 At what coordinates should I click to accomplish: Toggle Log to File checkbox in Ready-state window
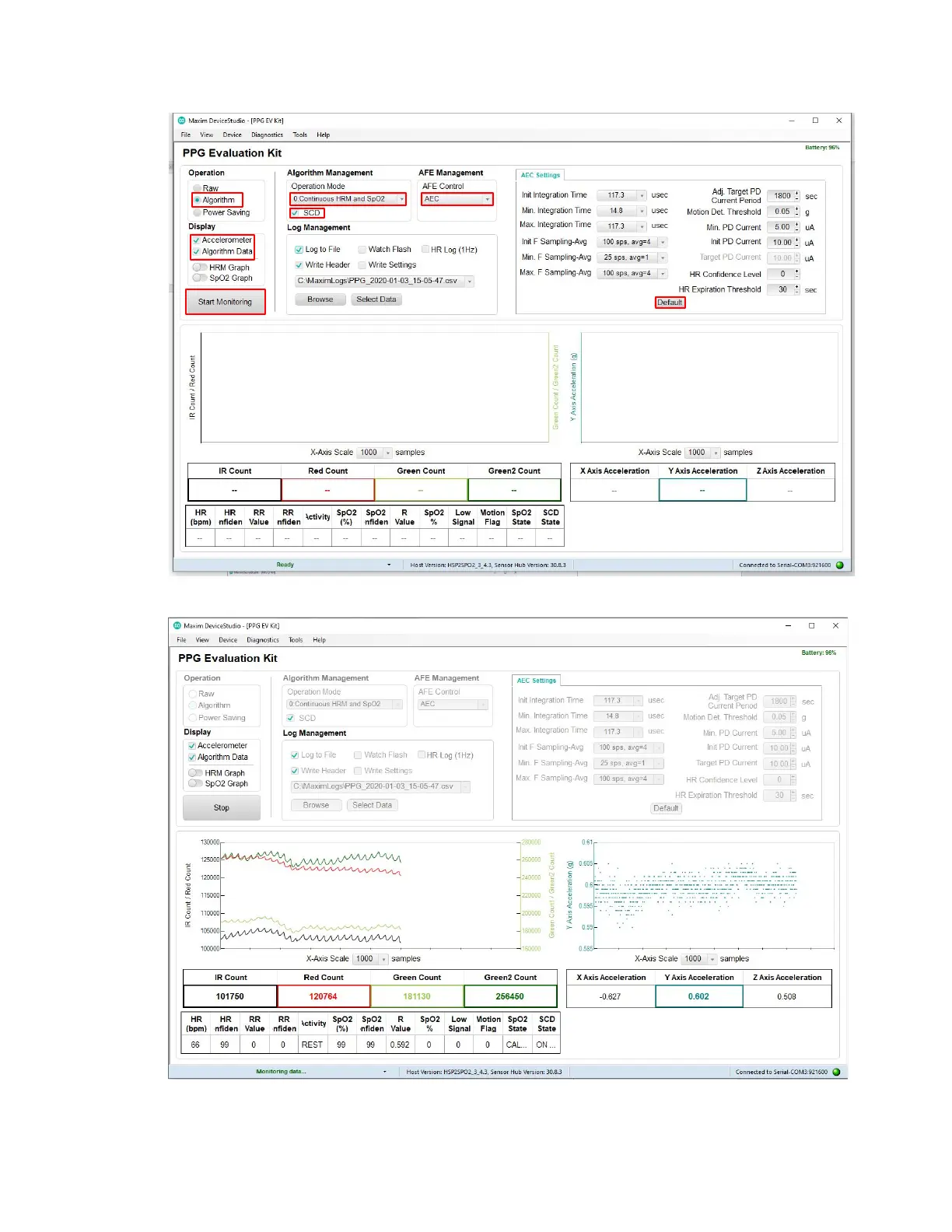tap(299, 250)
